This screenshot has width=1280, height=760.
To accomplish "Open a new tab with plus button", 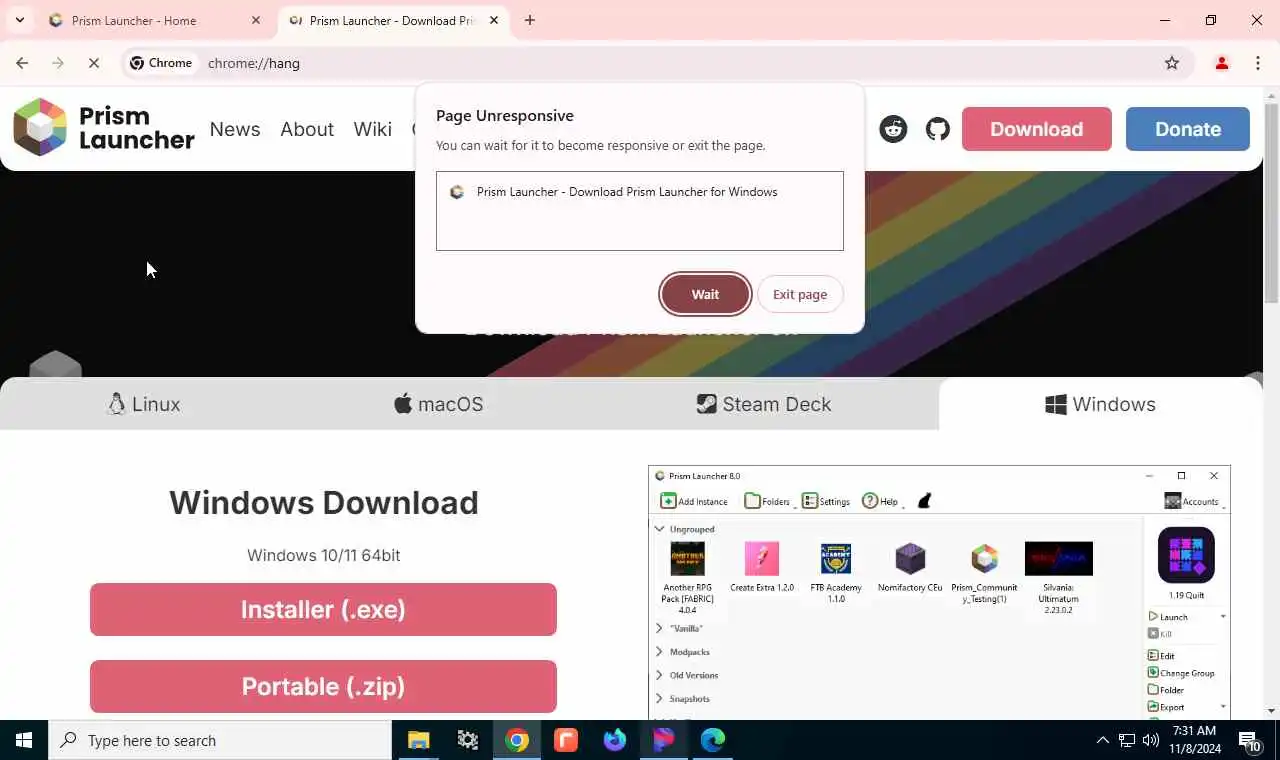I will [530, 20].
